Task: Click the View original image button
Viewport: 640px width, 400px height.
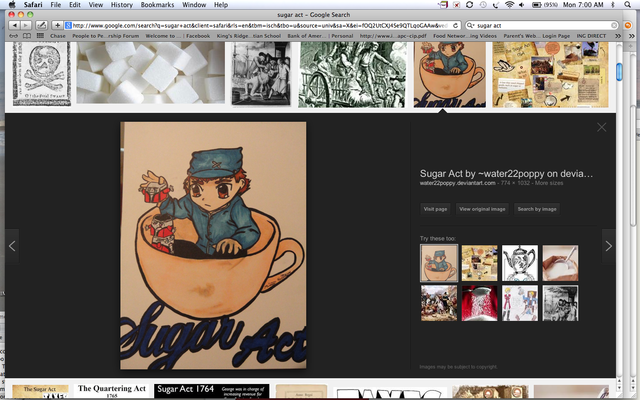Action: pyautogui.click(x=482, y=209)
